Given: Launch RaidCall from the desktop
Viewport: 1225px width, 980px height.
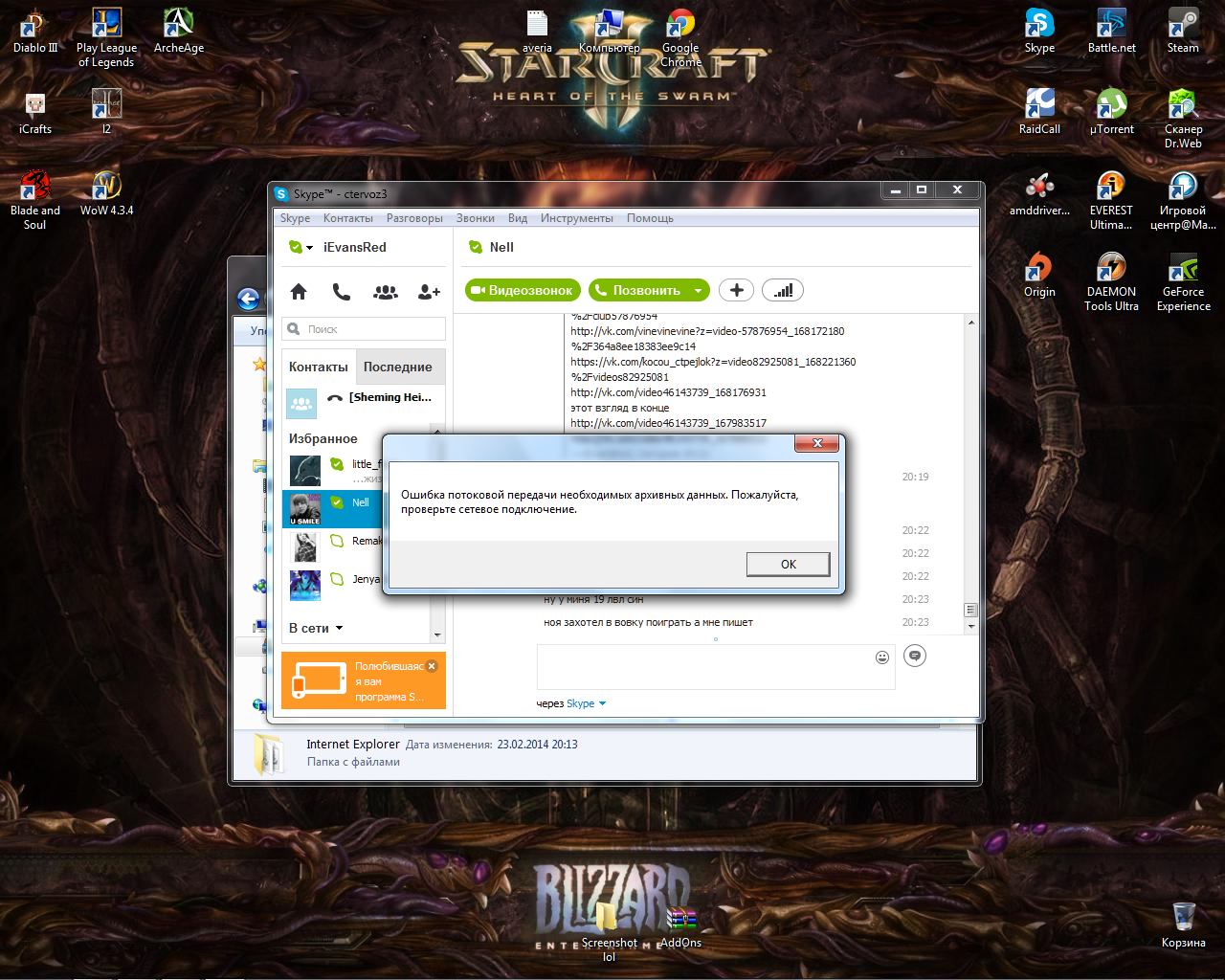Looking at the screenshot, I should pyautogui.click(x=1039, y=112).
